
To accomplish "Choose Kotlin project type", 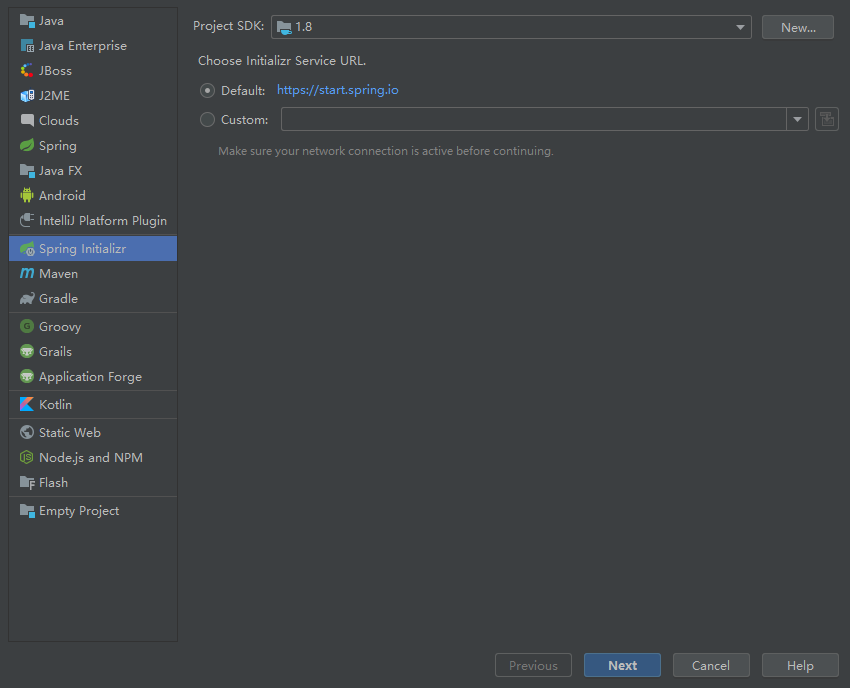I will click(x=93, y=404).
